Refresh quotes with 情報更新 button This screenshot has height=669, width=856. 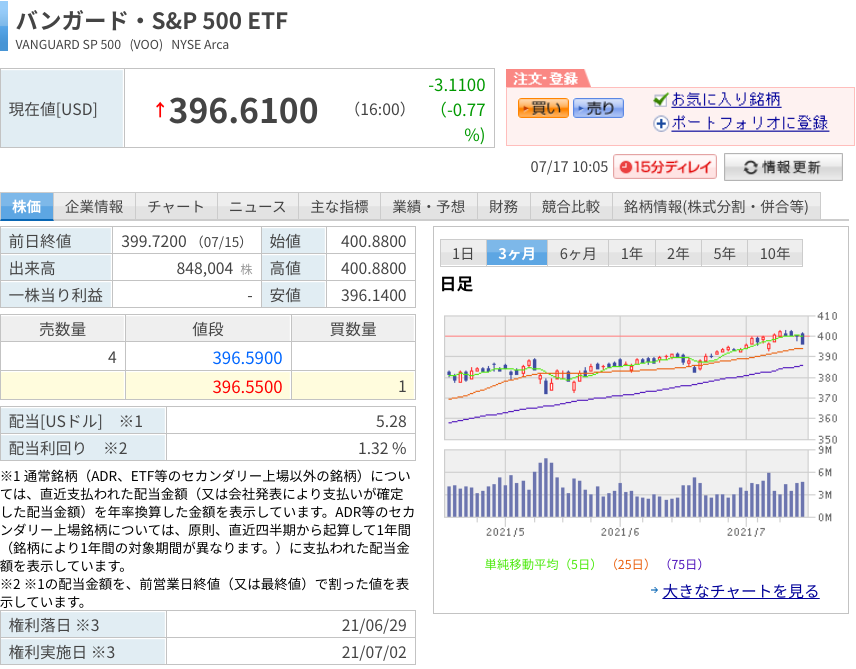pyautogui.click(x=783, y=167)
